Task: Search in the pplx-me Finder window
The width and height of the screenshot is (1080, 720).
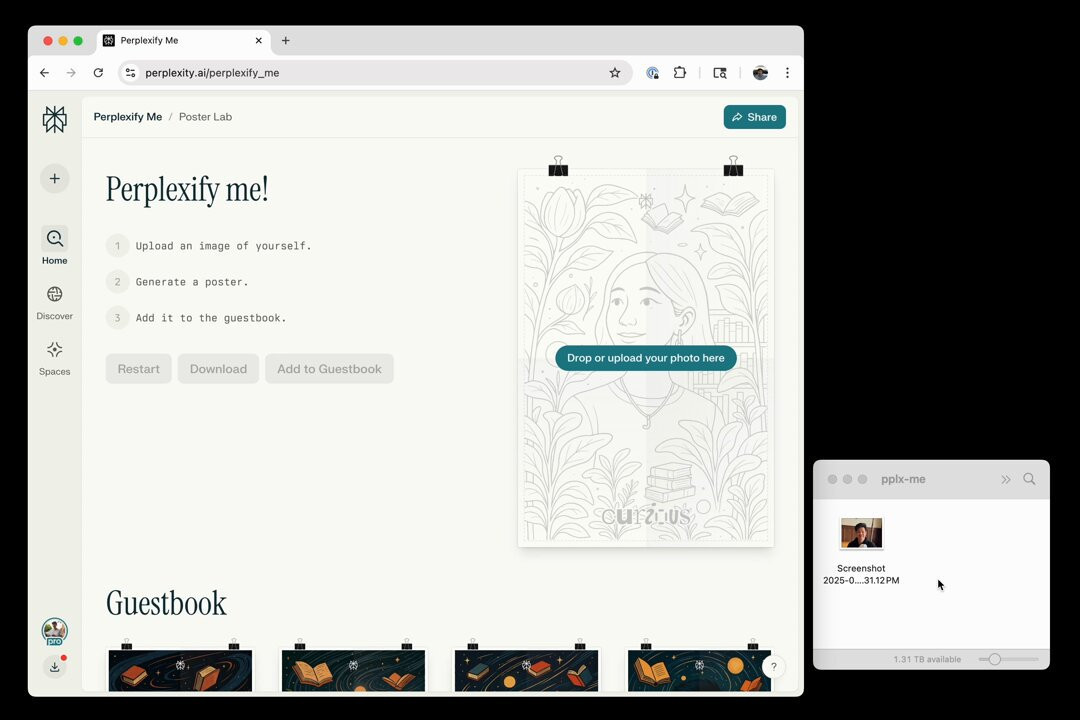Action: pos(1029,479)
